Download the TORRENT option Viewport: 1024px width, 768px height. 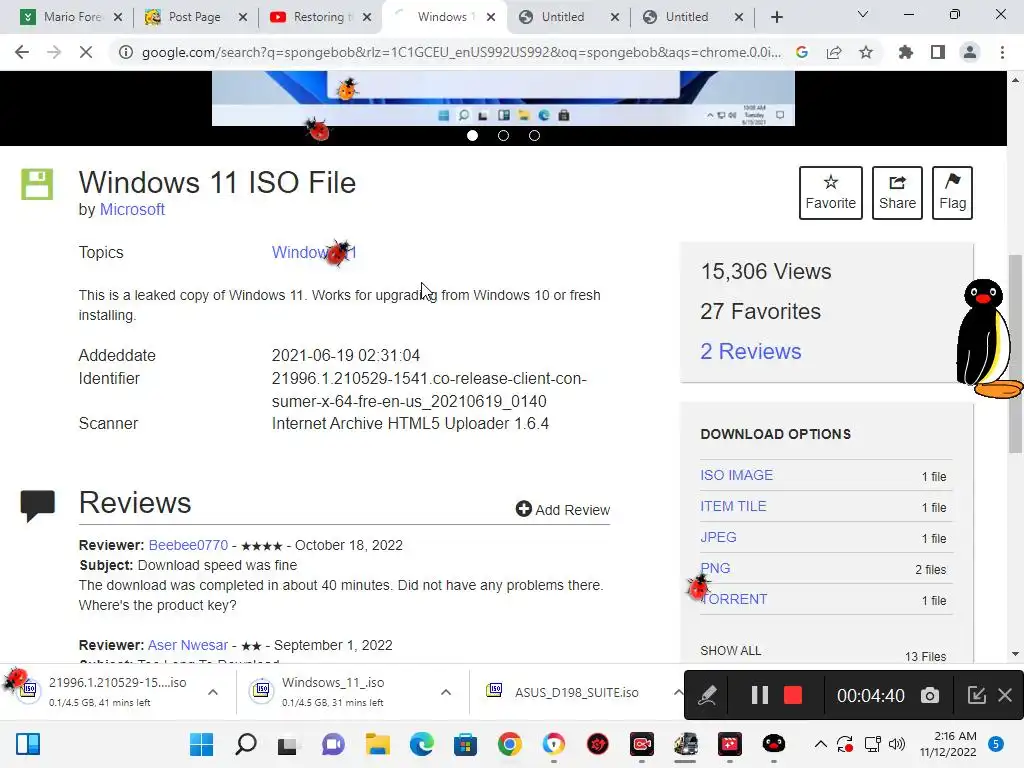pyautogui.click(x=733, y=600)
